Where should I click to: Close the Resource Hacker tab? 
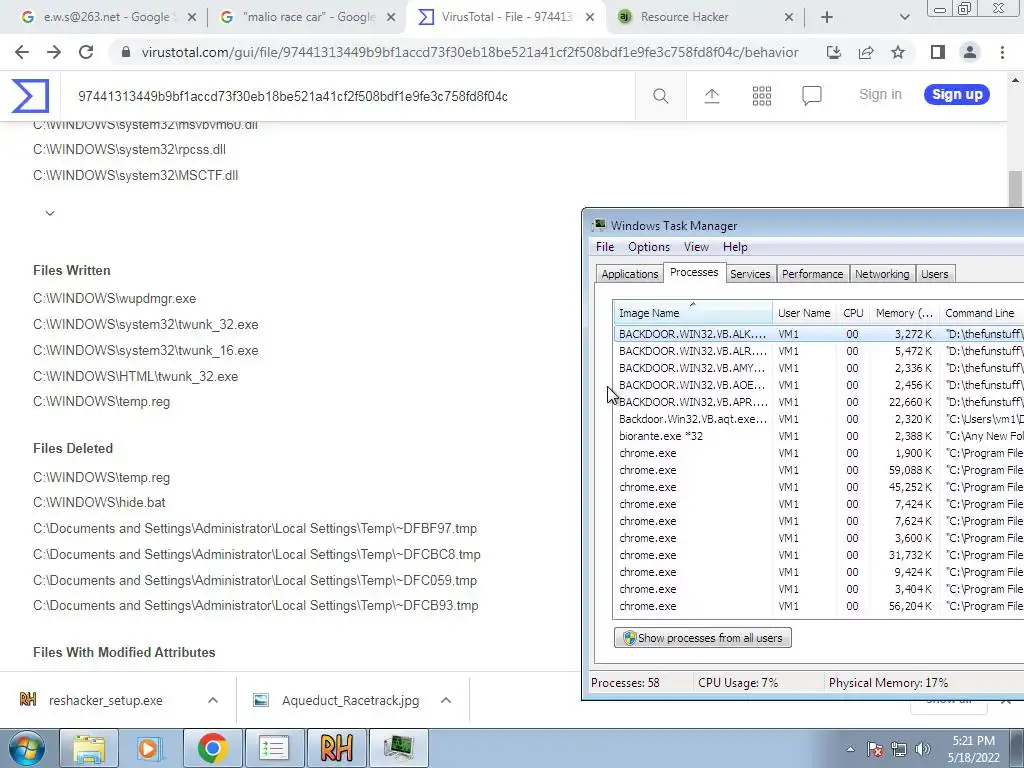789,17
